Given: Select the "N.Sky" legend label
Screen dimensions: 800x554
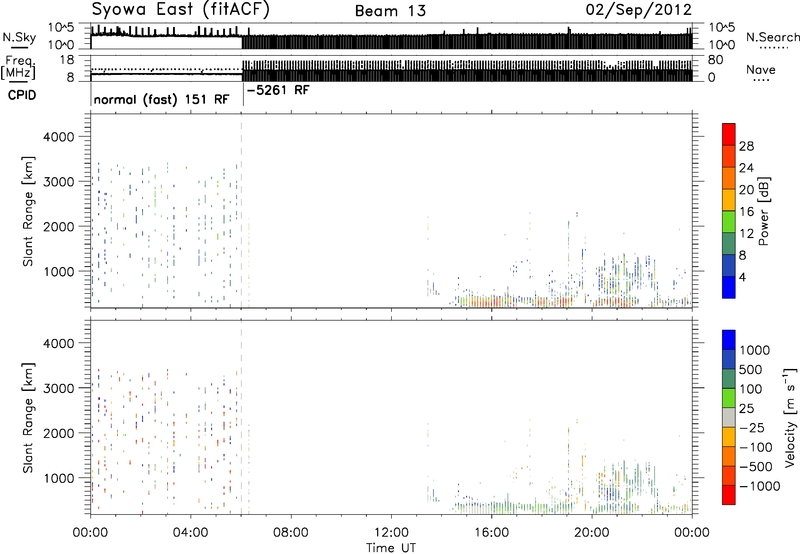Looking at the screenshot, I should coord(19,37).
